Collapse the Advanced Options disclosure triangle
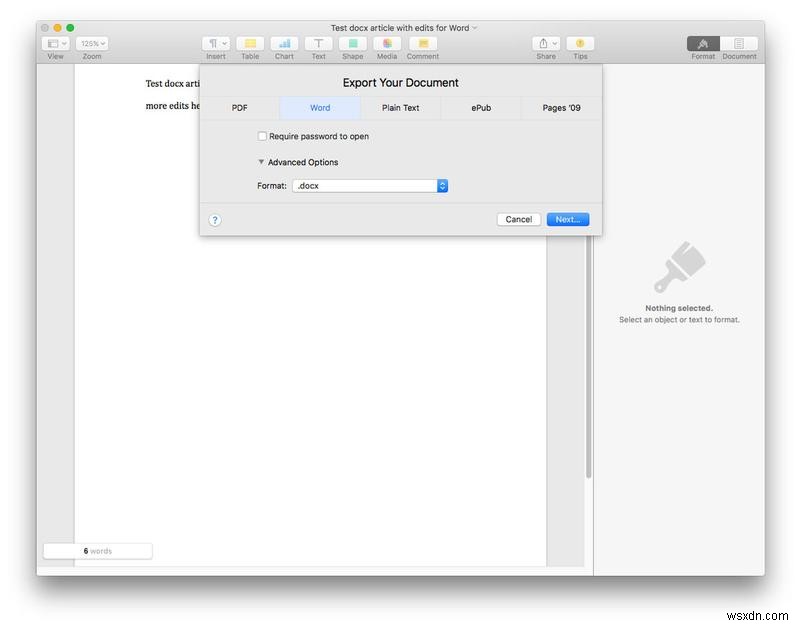 261,161
